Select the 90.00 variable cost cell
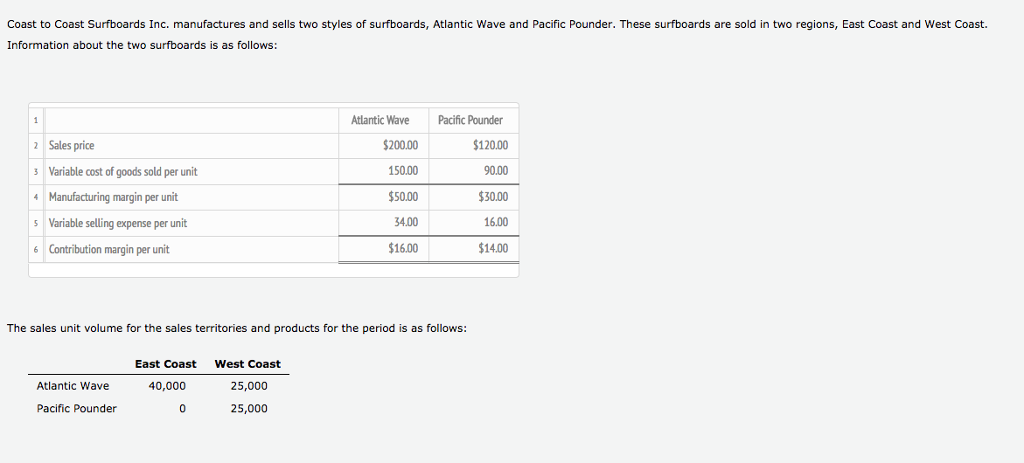Screen dimensions: 1024x463 [x=495, y=172]
